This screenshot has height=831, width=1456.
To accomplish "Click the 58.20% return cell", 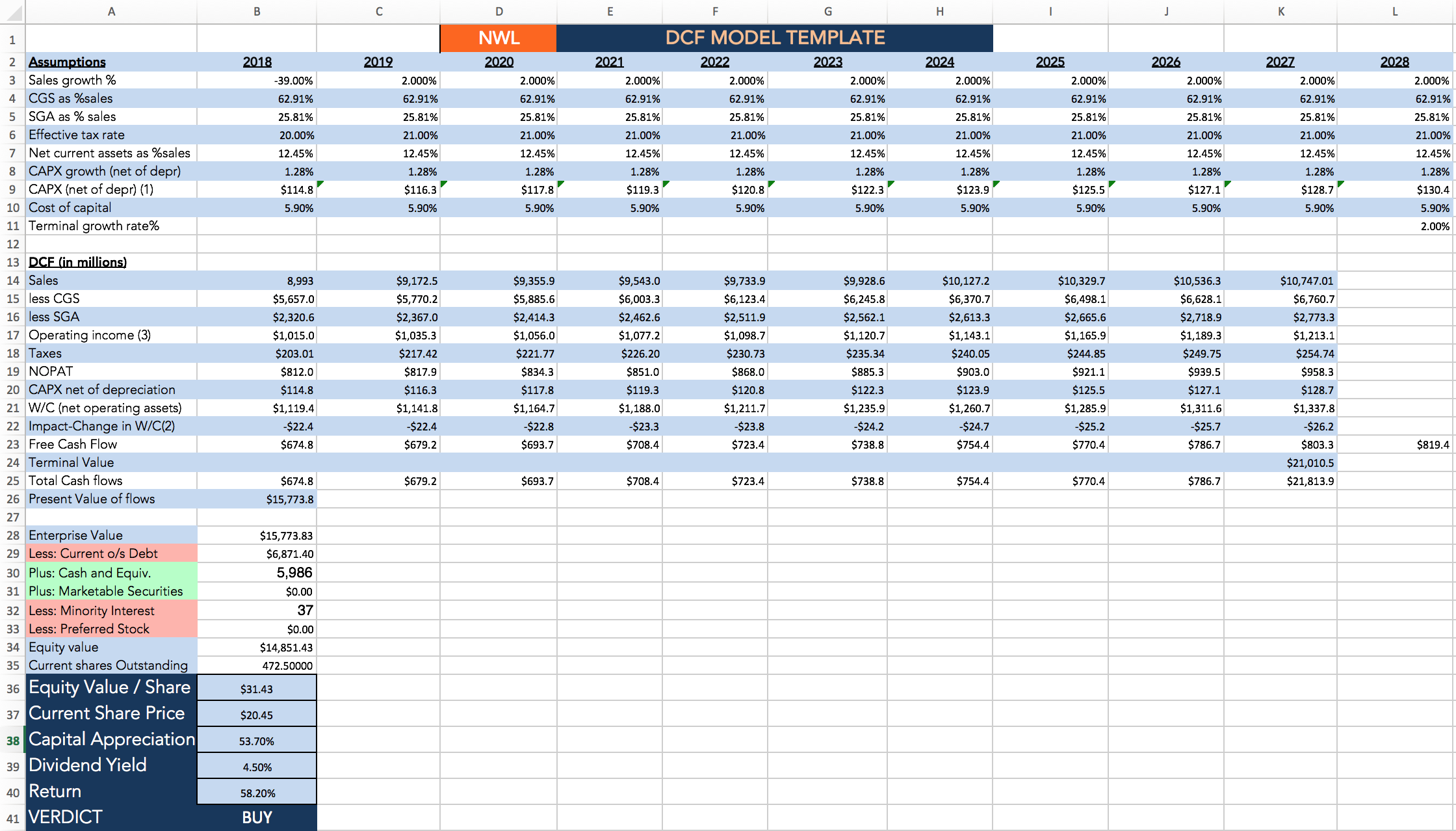I will [257, 793].
